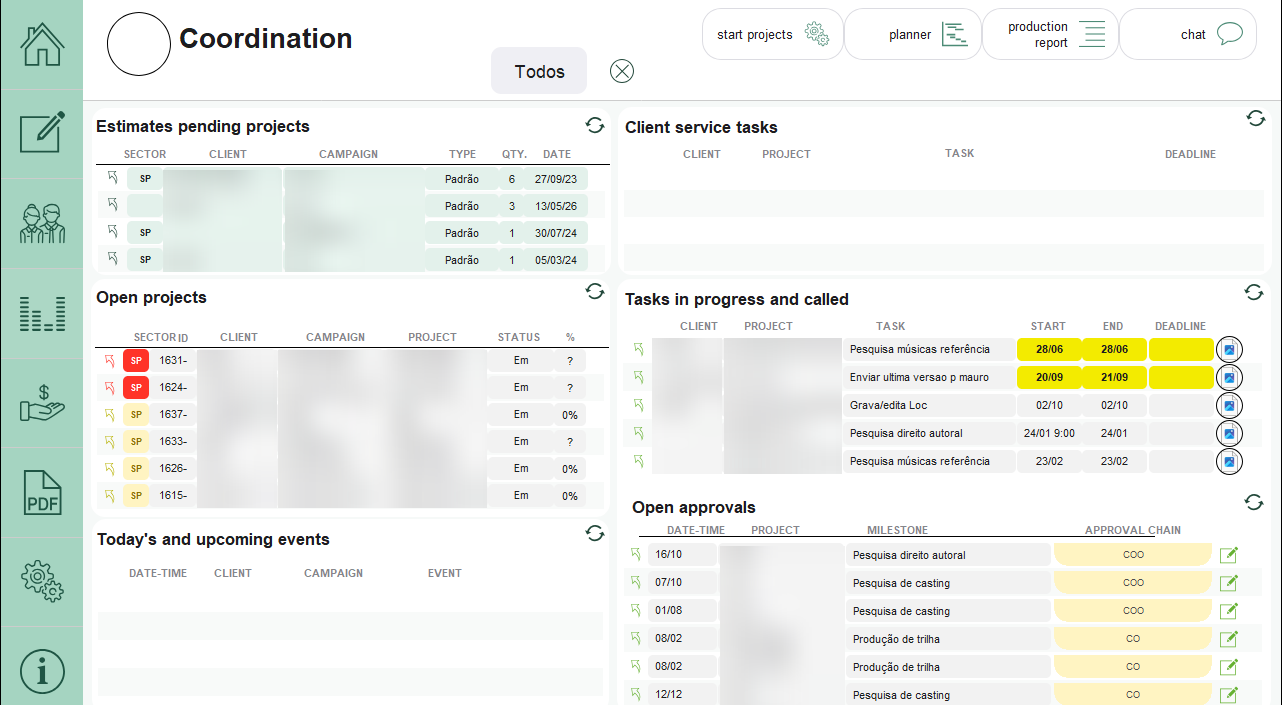This screenshot has height=705, width=1282.
Task: Edit the 07/10 Pesquisa de casting approval
Action: pos(1229,583)
